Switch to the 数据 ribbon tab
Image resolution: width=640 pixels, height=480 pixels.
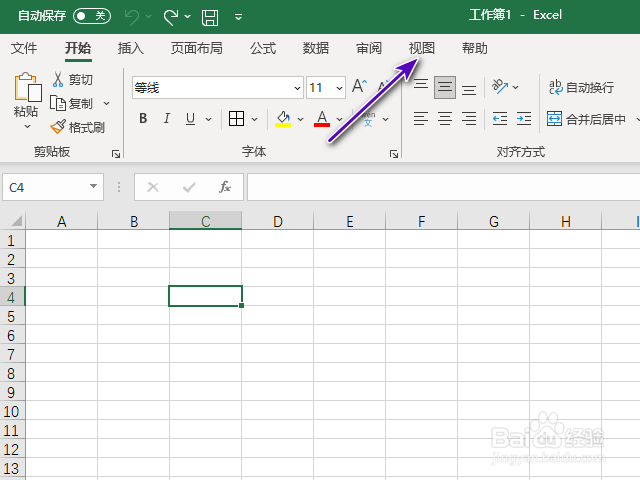coord(316,48)
